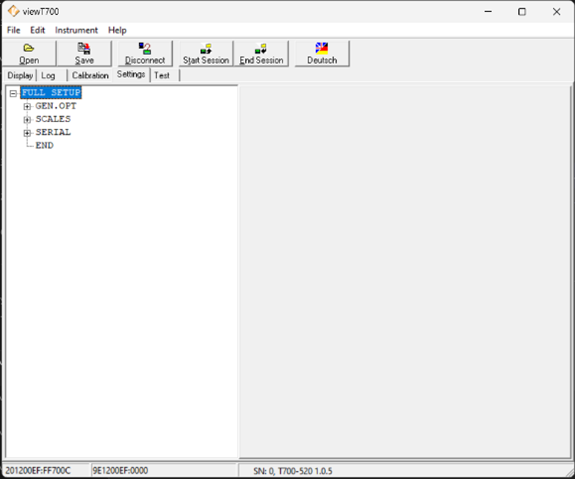This screenshot has width=575, height=479.
Task: Open the Instrument menu
Action: 76,30
